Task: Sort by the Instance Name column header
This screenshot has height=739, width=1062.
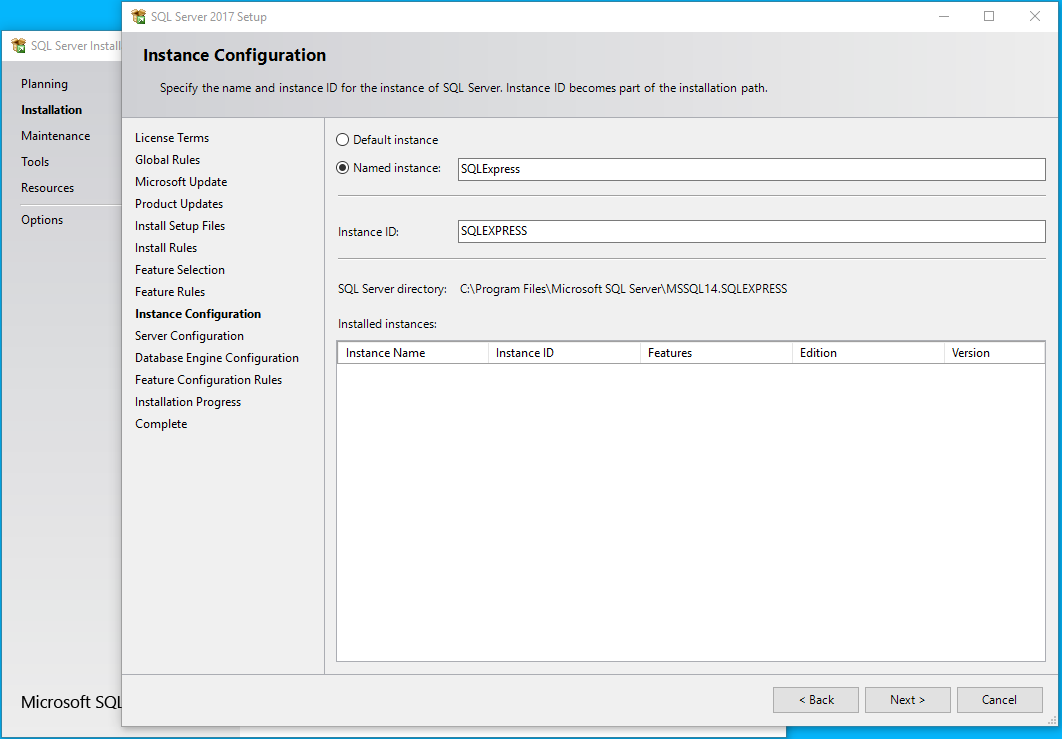Action: tap(413, 353)
